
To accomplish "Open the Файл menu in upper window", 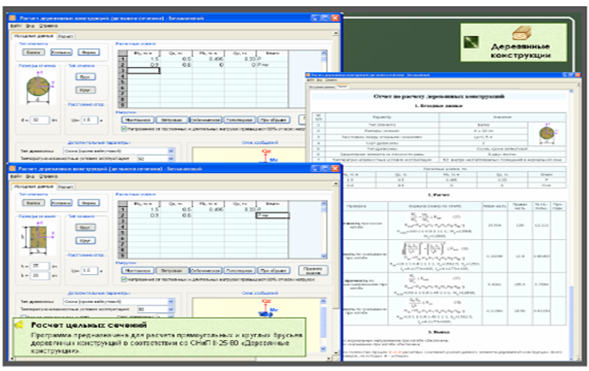I will pyautogui.click(x=15, y=26).
